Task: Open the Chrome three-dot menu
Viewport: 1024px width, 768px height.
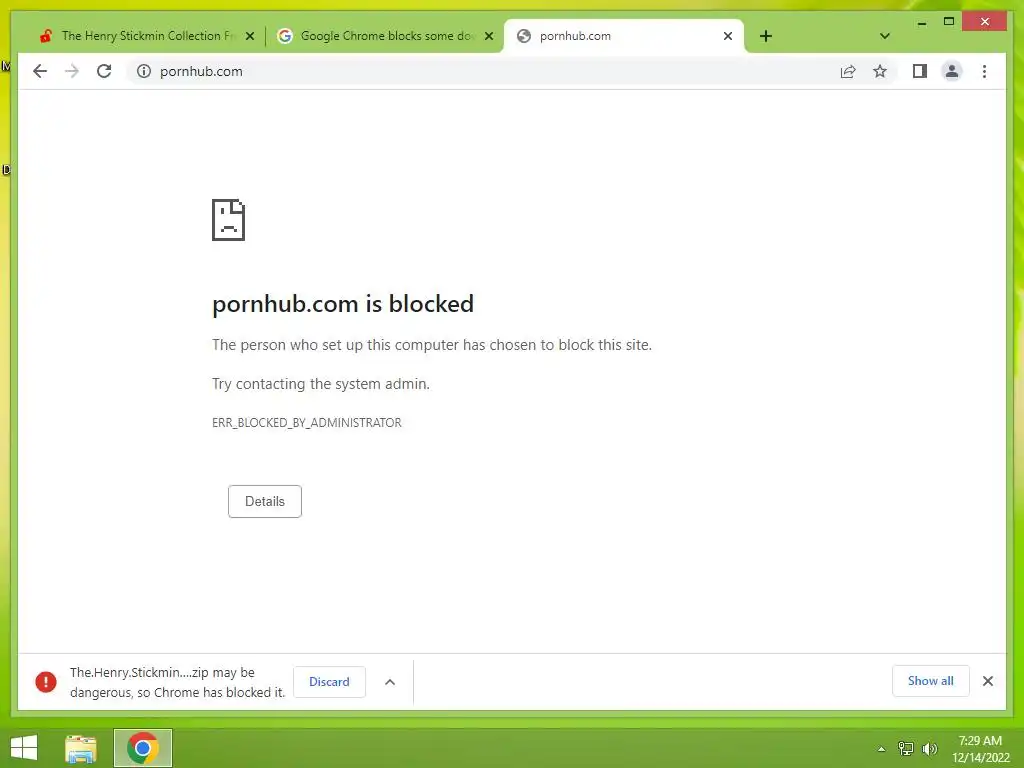Action: [984, 71]
